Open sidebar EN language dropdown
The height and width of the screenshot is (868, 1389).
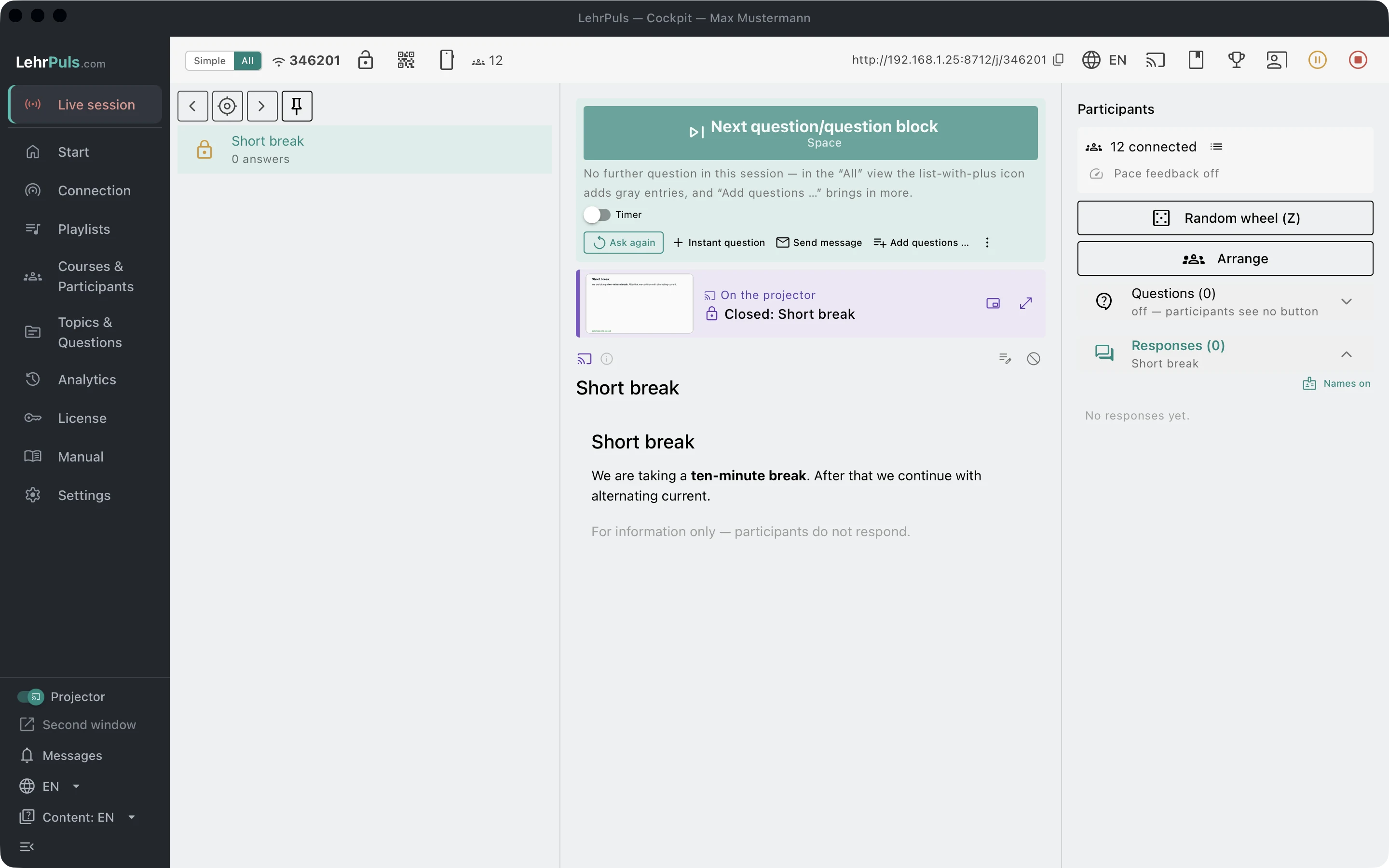(50, 786)
